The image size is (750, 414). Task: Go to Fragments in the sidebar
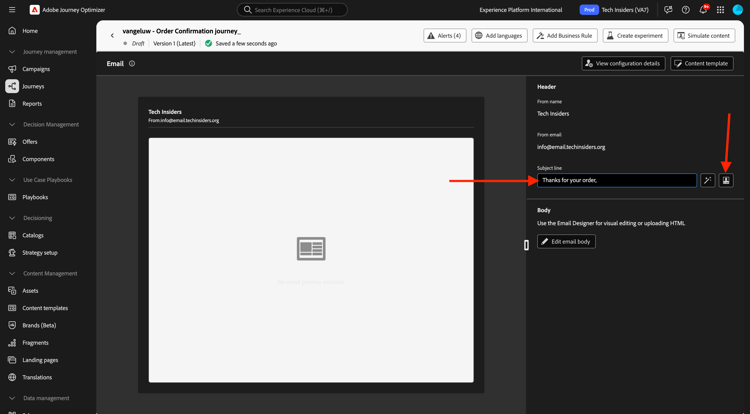click(35, 343)
